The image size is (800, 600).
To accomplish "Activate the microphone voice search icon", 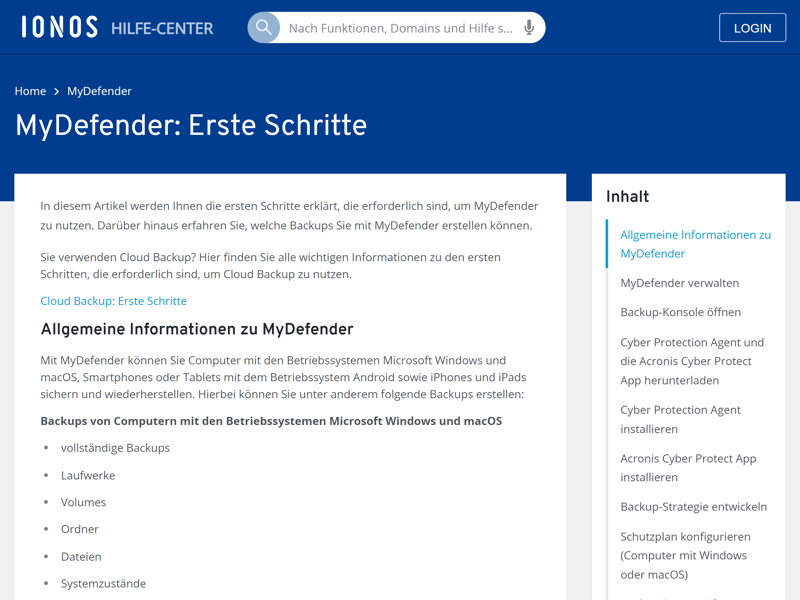I will click(x=529, y=28).
